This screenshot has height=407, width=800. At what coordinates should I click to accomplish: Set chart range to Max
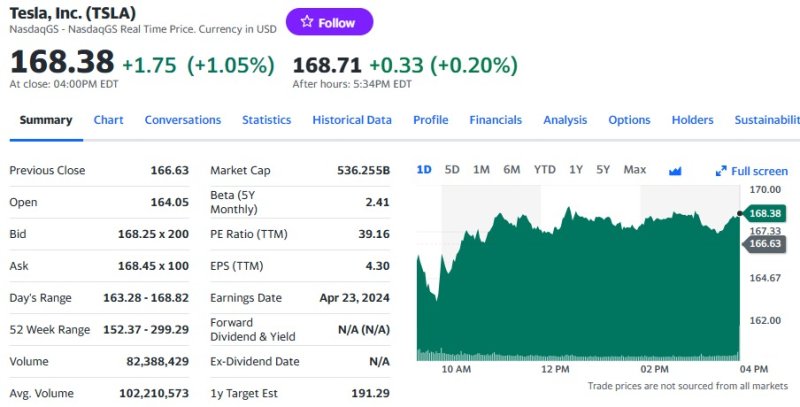(x=635, y=170)
